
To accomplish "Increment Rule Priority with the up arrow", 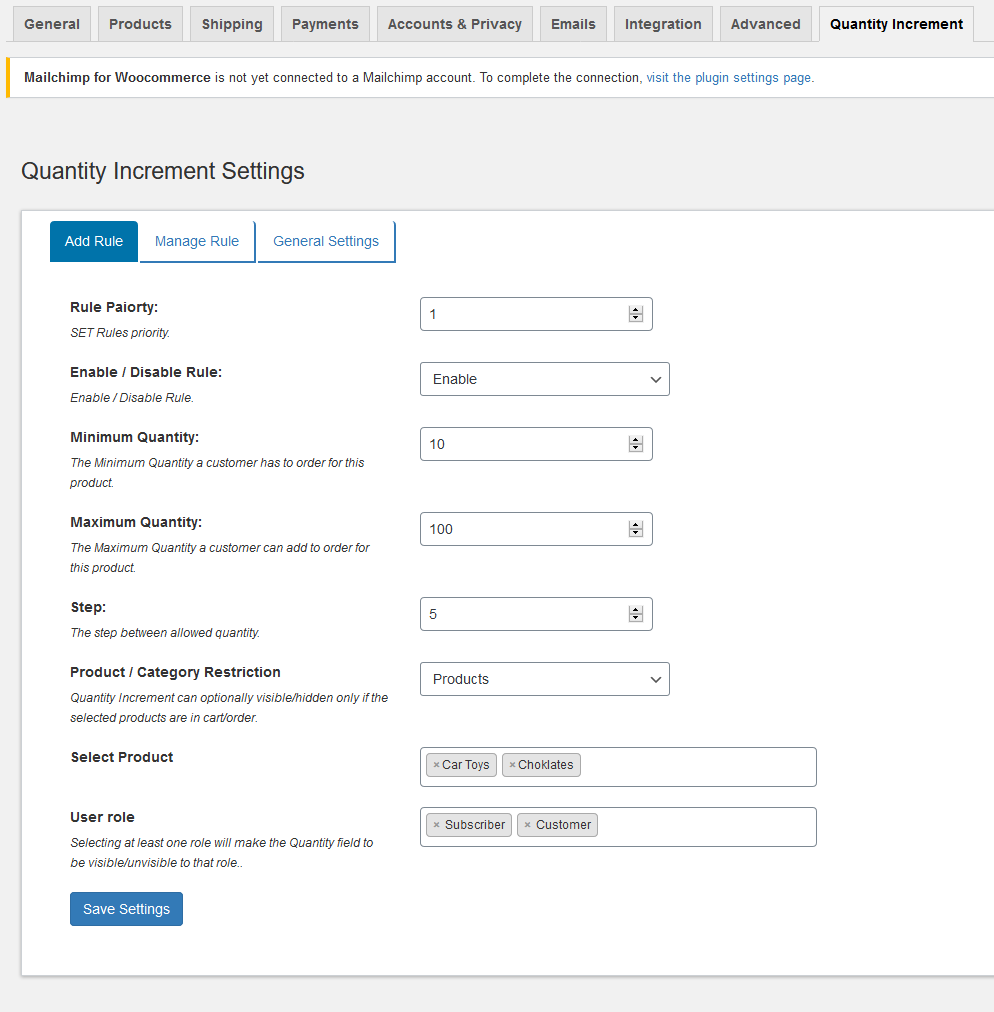I will [x=635, y=309].
